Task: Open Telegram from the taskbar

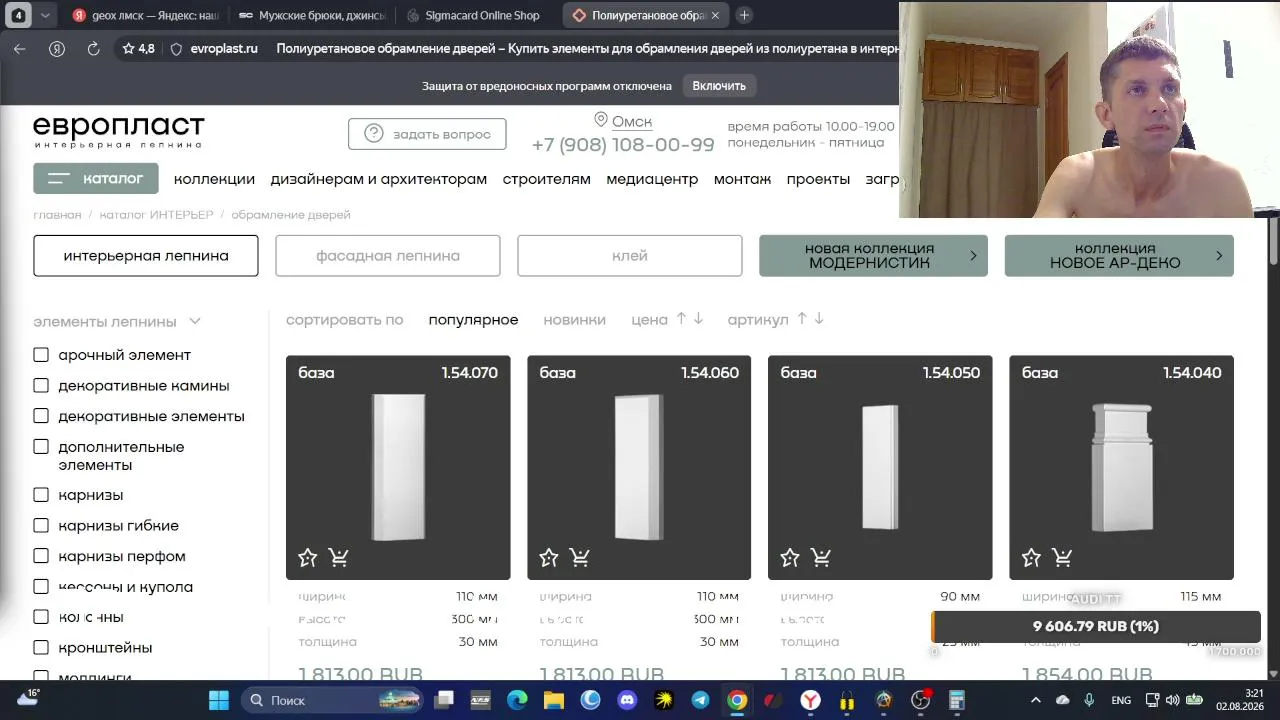Action: coord(700,700)
